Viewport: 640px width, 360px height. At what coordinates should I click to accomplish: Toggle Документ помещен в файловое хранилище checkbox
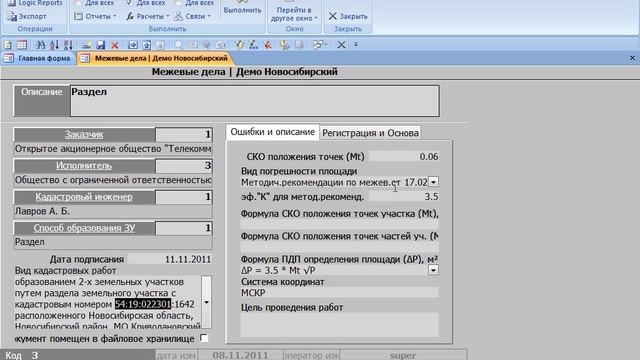pos(204,338)
